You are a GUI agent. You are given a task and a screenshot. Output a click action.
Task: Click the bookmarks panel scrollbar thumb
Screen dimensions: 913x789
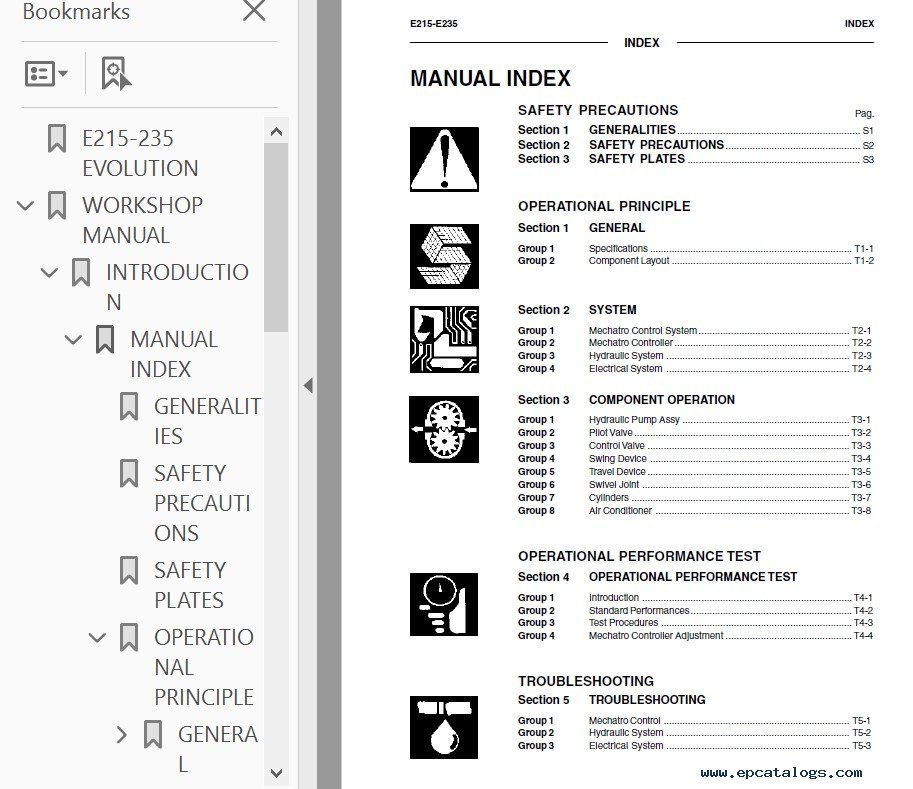coord(276,238)
